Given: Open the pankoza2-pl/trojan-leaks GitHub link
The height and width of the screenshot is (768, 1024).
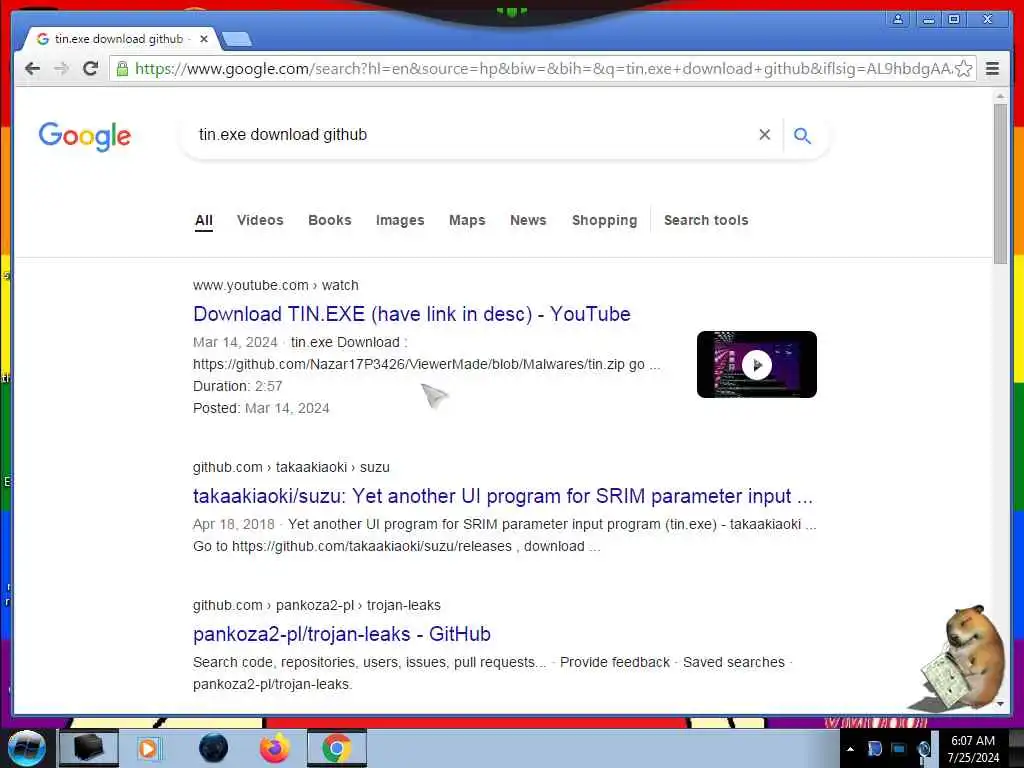Looking at the screenshot, I should click(342, 634).
